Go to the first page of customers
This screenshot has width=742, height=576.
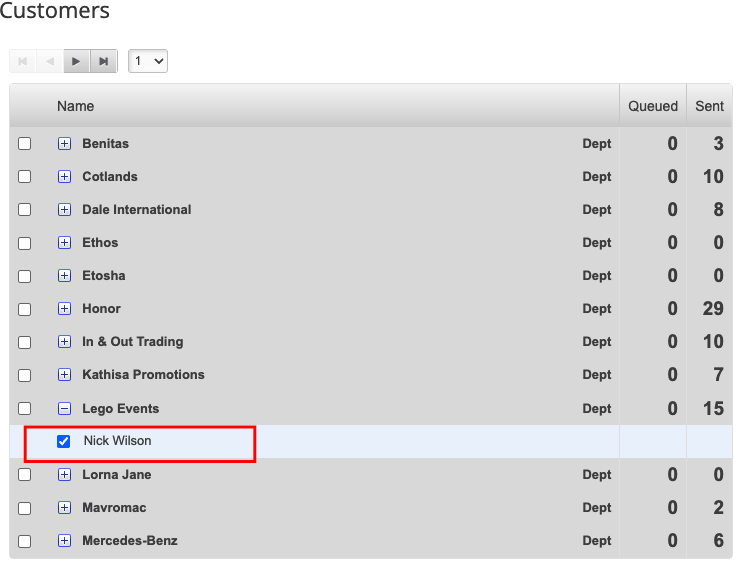pyautogui.click(x=23, y=61)
